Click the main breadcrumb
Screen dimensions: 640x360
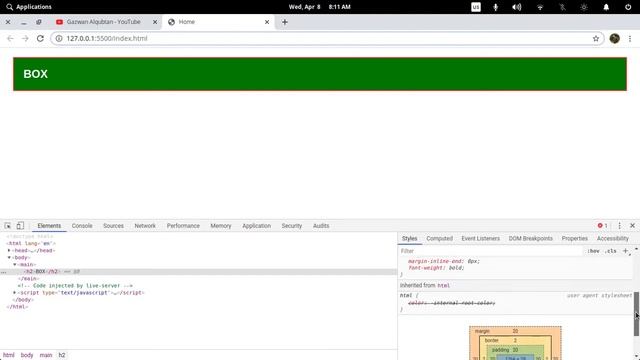46,355
